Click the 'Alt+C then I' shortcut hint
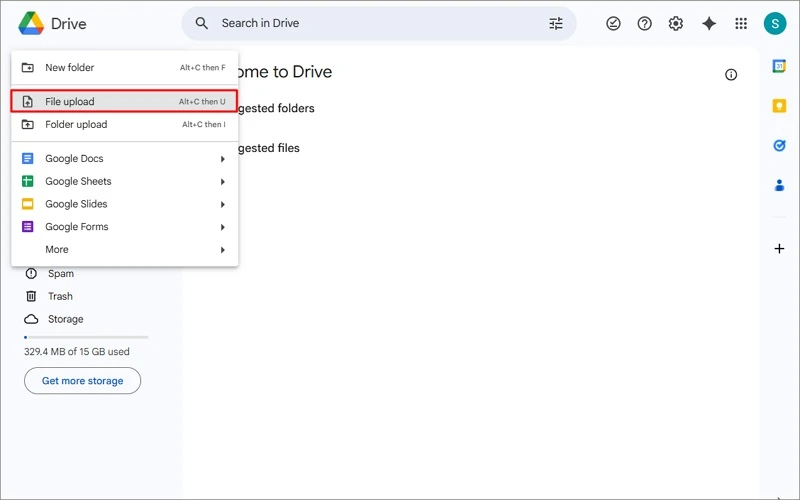Screen dimensions: 800x500 (204, 124)
